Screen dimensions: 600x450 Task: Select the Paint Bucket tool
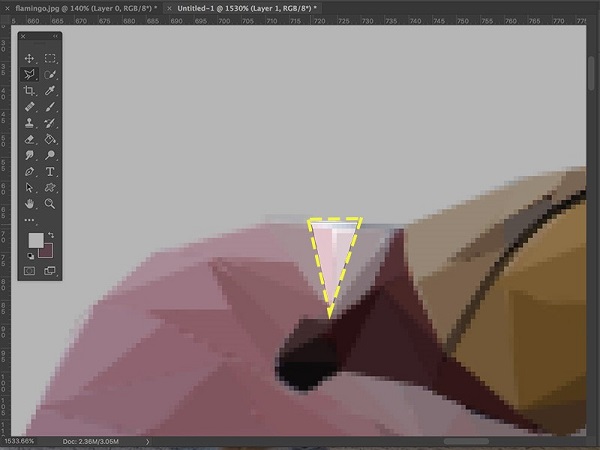tap(50, 139)
